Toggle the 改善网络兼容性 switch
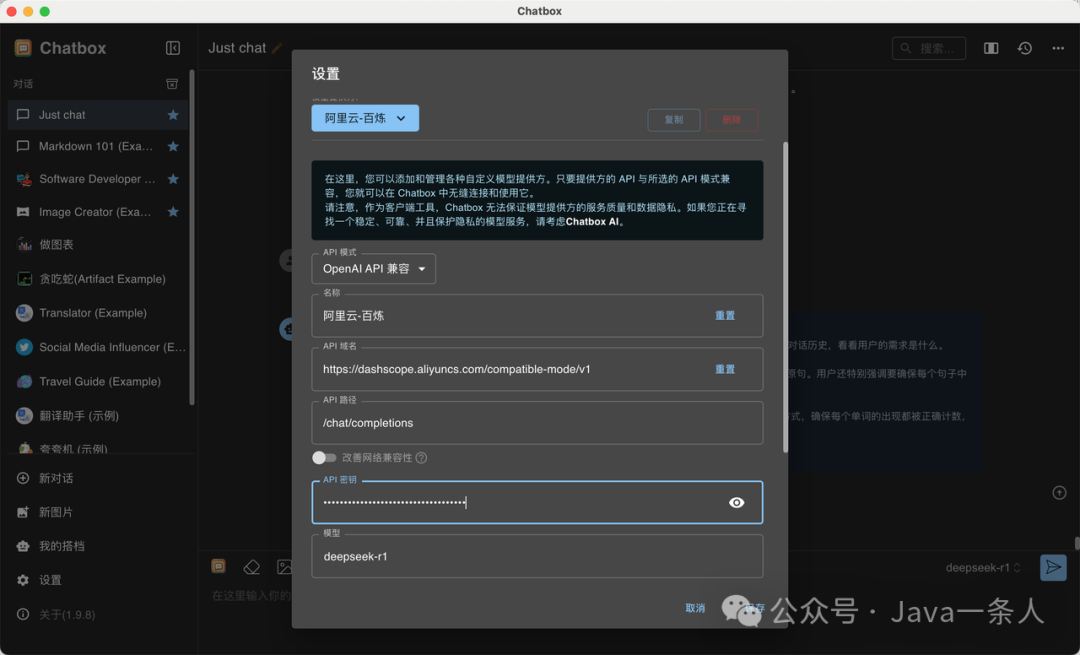The image size is (1080, 655). coord(324,458)
